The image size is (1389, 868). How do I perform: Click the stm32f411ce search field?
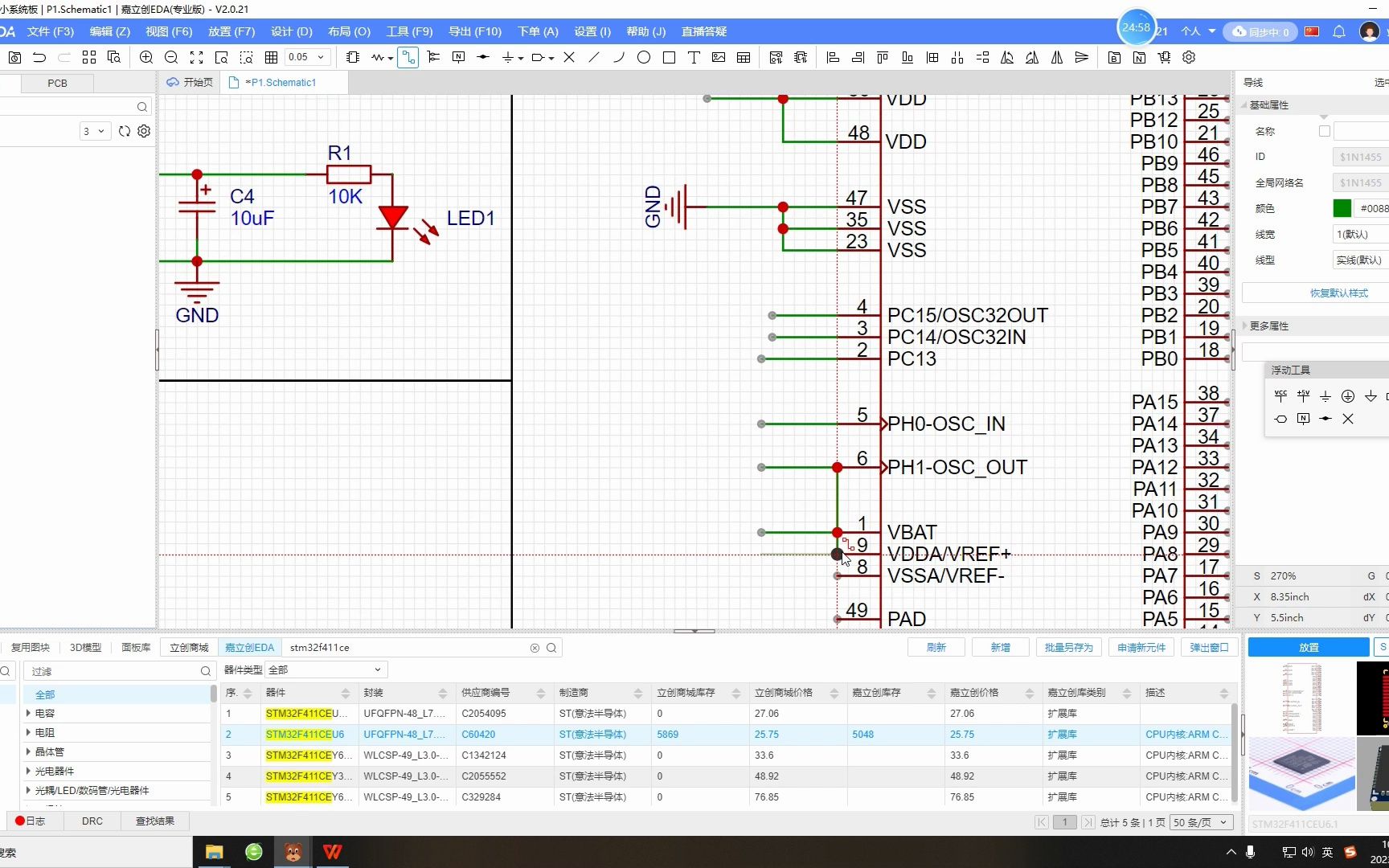(406, 647)
